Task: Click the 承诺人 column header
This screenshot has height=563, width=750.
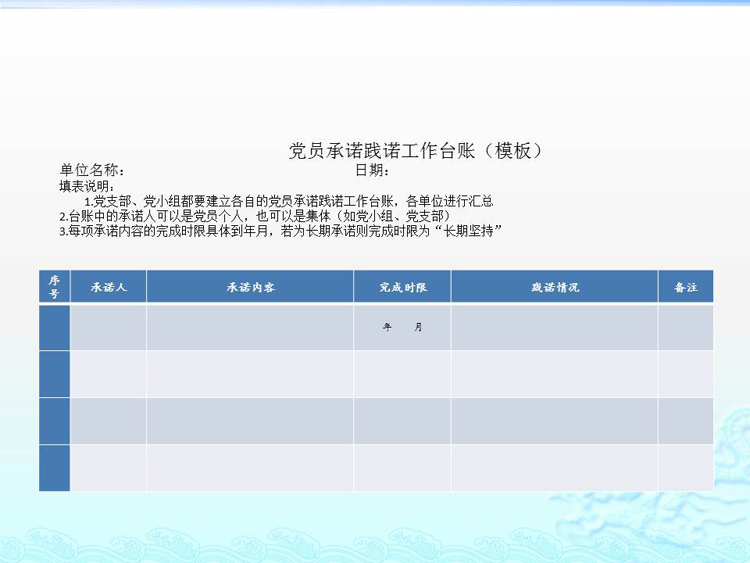Action: coord(109,287)
